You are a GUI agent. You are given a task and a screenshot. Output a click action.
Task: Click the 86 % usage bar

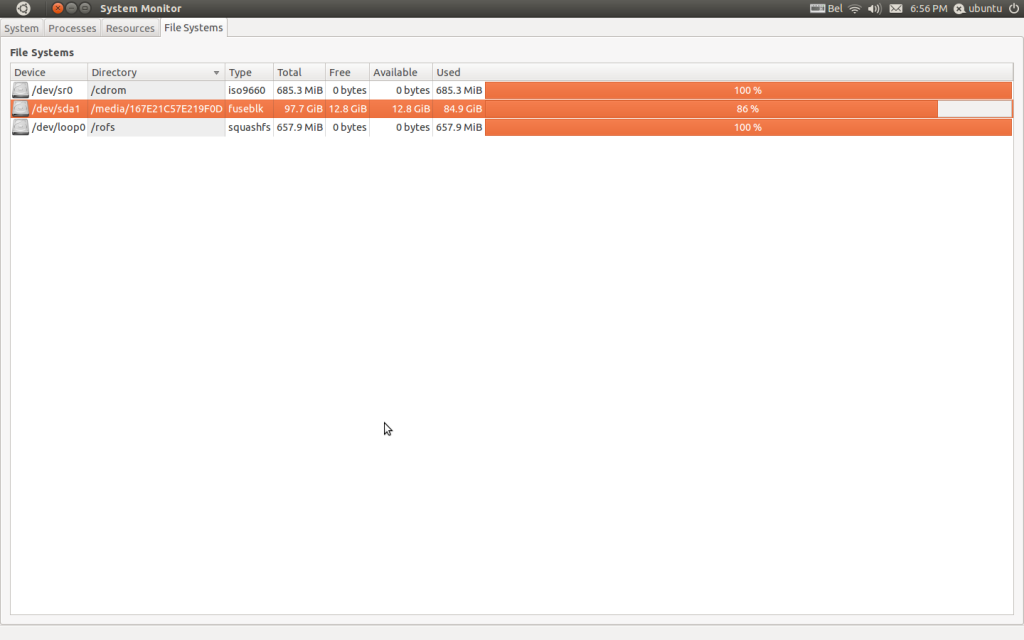[x=747, y=109]
